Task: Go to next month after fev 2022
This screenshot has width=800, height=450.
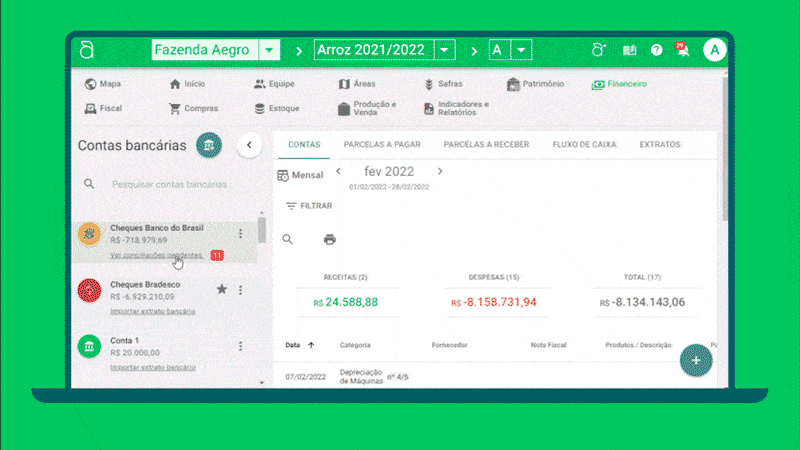Action: (x=440, y=171)
